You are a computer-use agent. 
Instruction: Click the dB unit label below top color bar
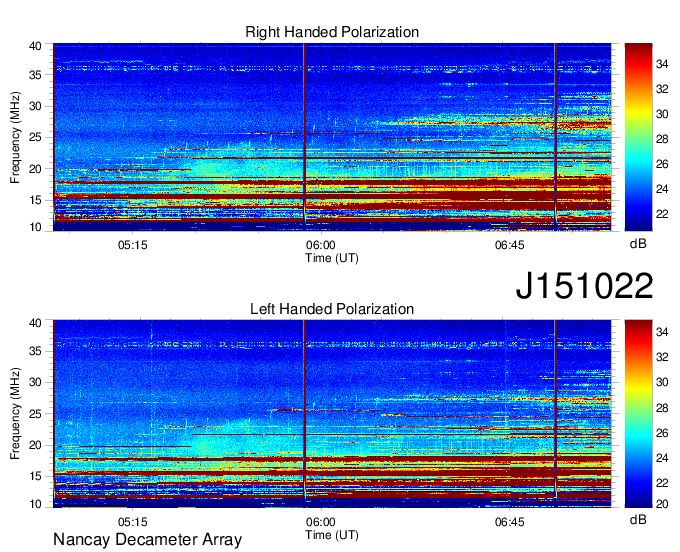point(638,244)
